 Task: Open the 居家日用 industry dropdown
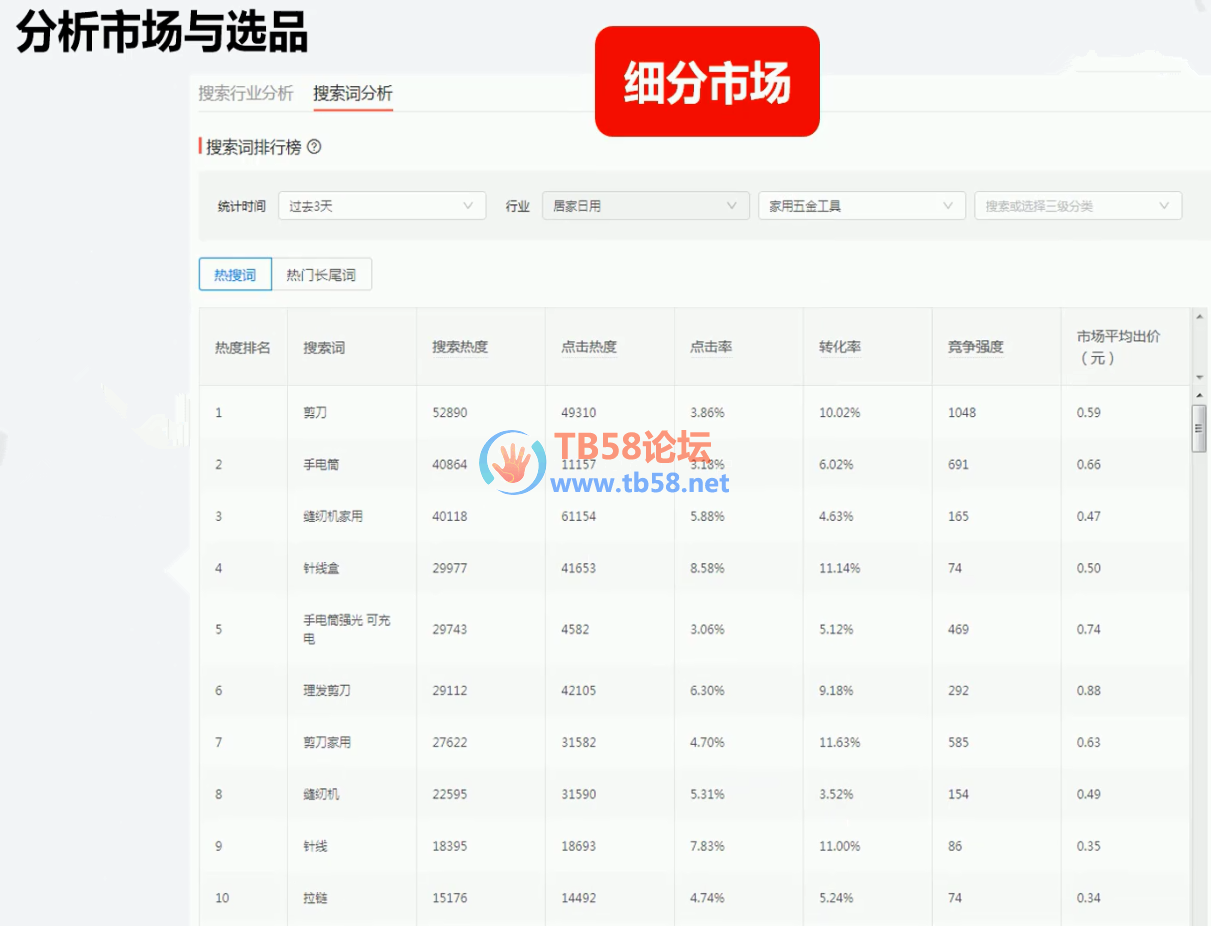645,206
